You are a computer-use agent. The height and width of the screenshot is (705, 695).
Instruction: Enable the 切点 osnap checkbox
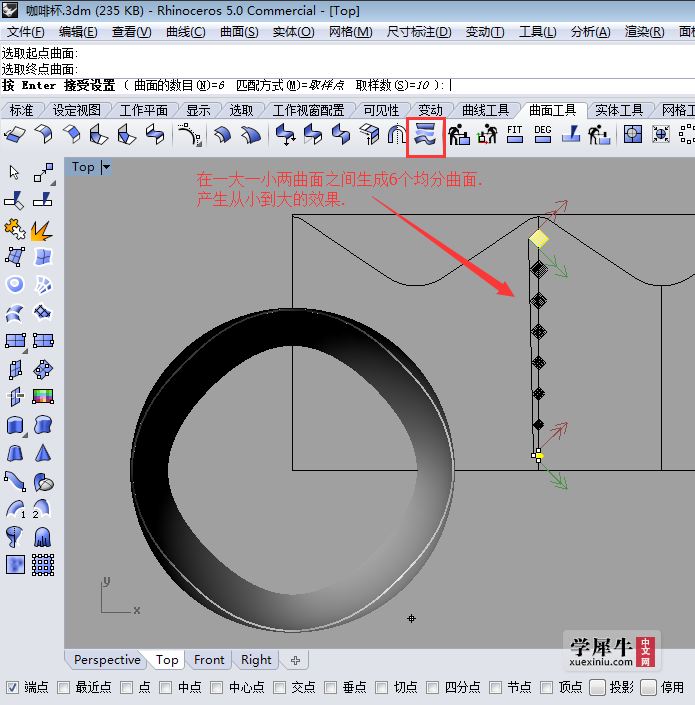382,687
